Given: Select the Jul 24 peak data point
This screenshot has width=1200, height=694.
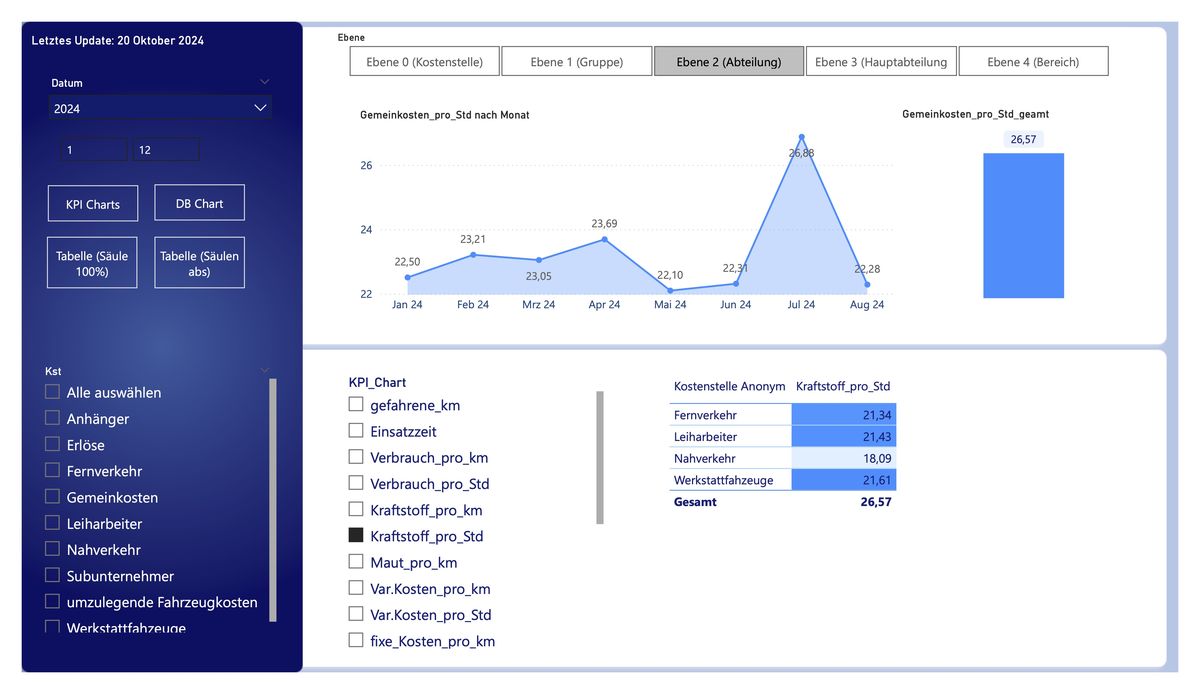Looking at the screenshot, I should tap(801, 137).
